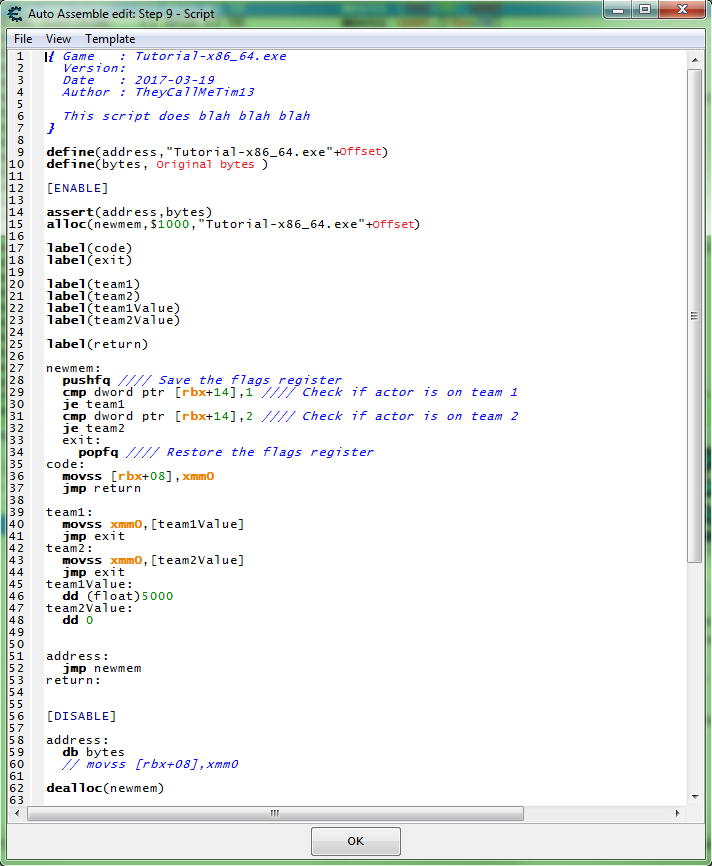Screen dimensions: 712x866
Task: Click the 'dd 0' line
Action: (78, 620)
